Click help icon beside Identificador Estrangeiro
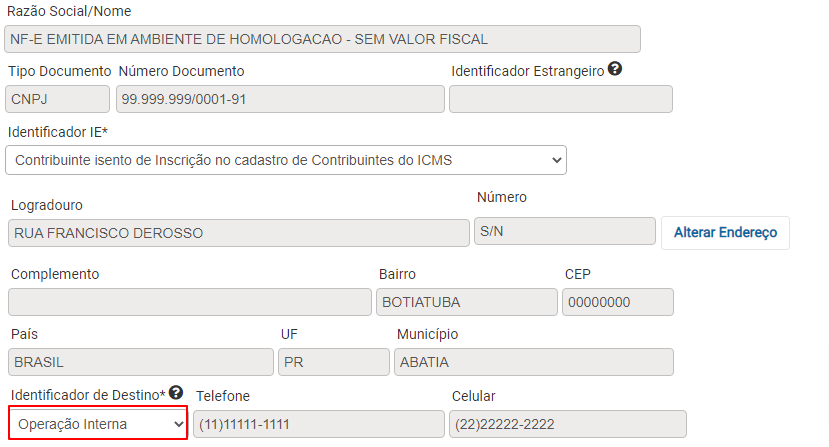 click(x=614, y=69)
